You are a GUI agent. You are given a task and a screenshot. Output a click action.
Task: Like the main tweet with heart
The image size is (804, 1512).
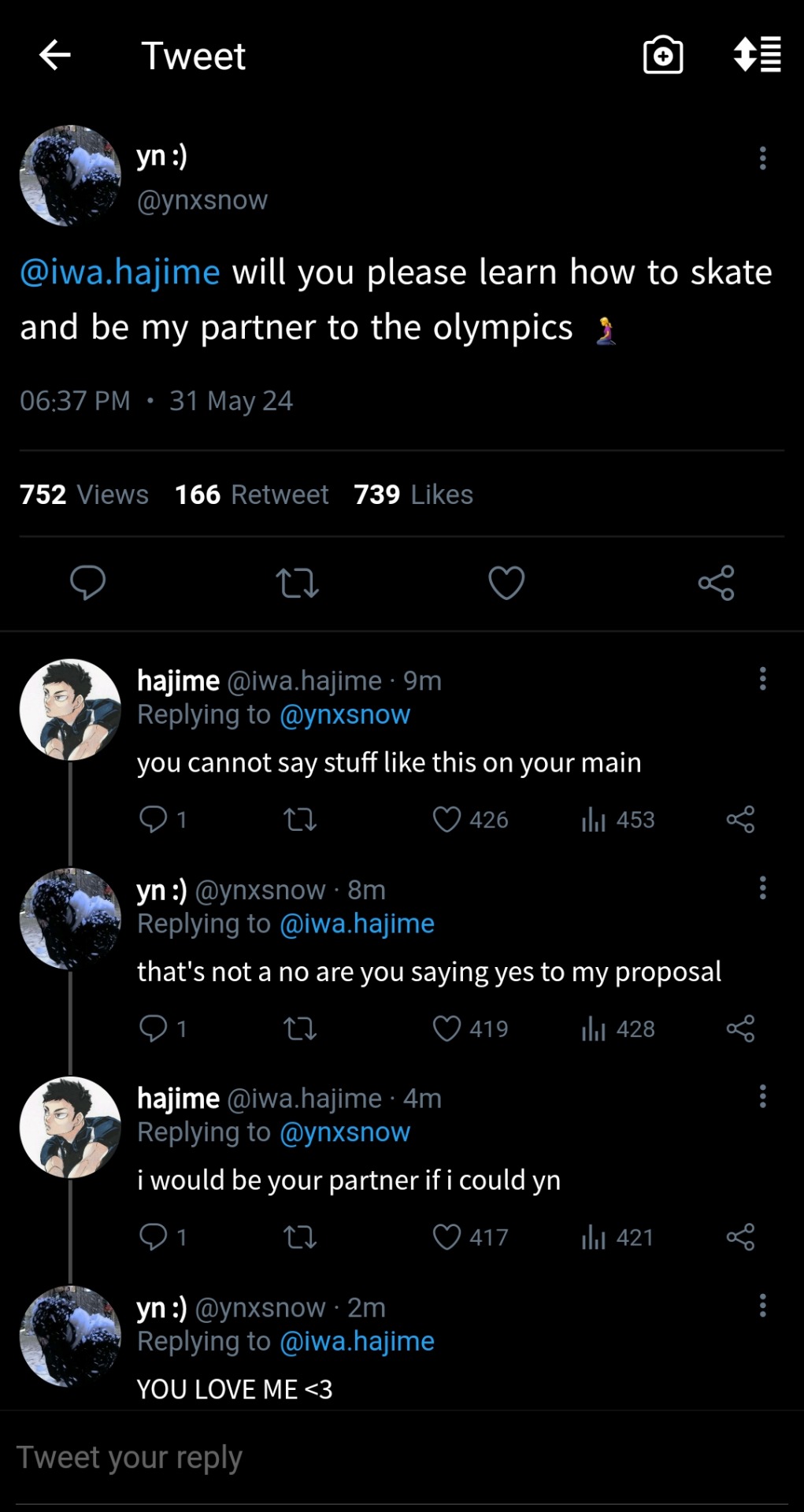click(x=506, y=583)
